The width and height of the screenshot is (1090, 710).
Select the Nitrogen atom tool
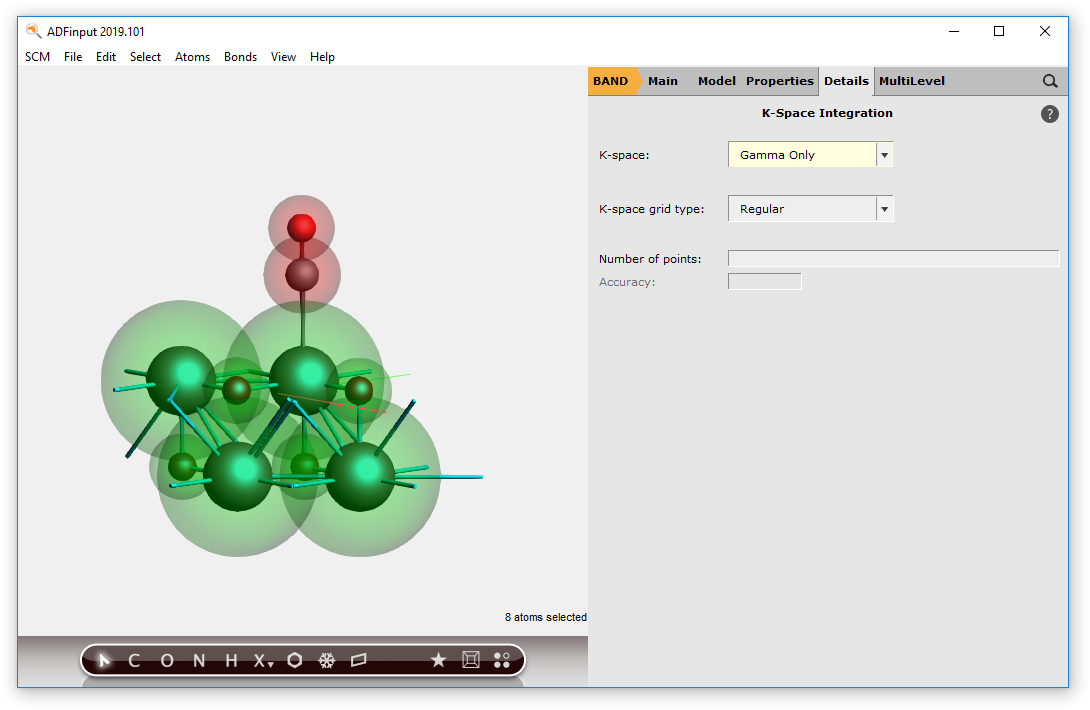(x=198, y=660)
